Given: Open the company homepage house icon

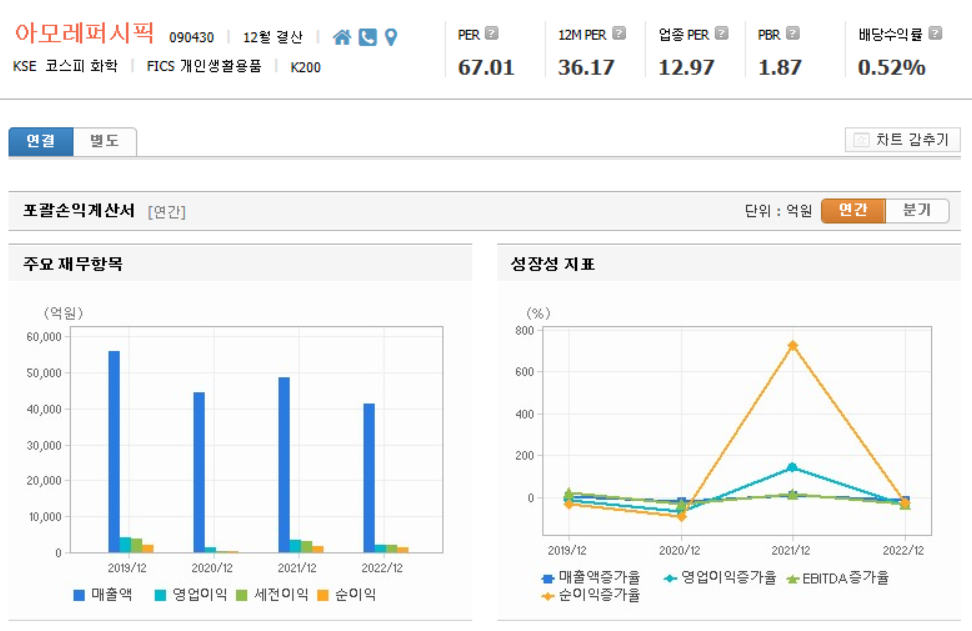Looking at the screenshot, I should 342,37.
